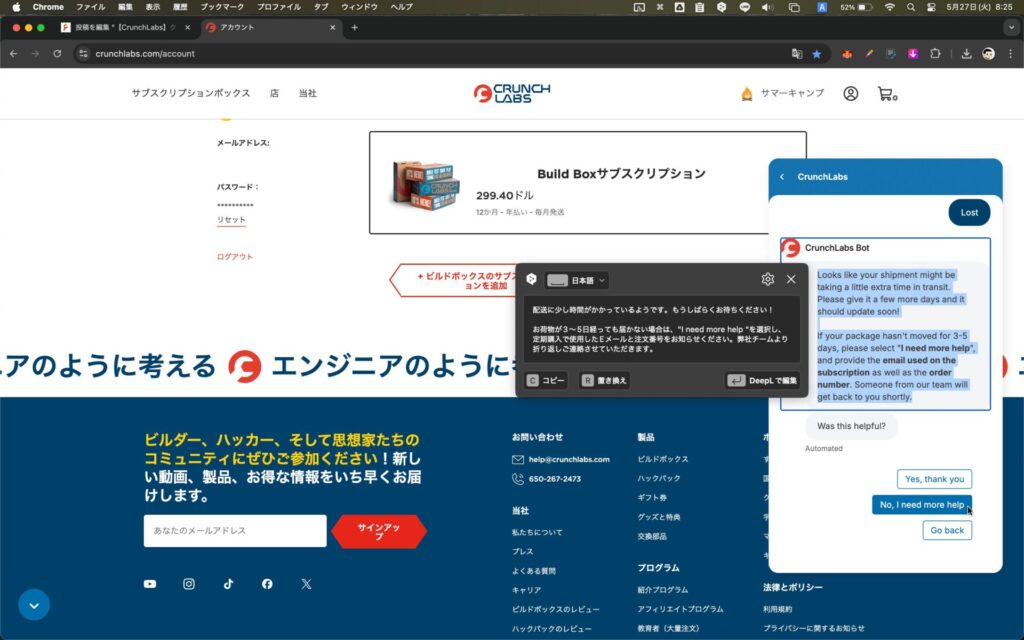Open the 表示 menu
The height and width of the screenshot is (640, 1024).
pyautogui.click(x=153, y=7)
